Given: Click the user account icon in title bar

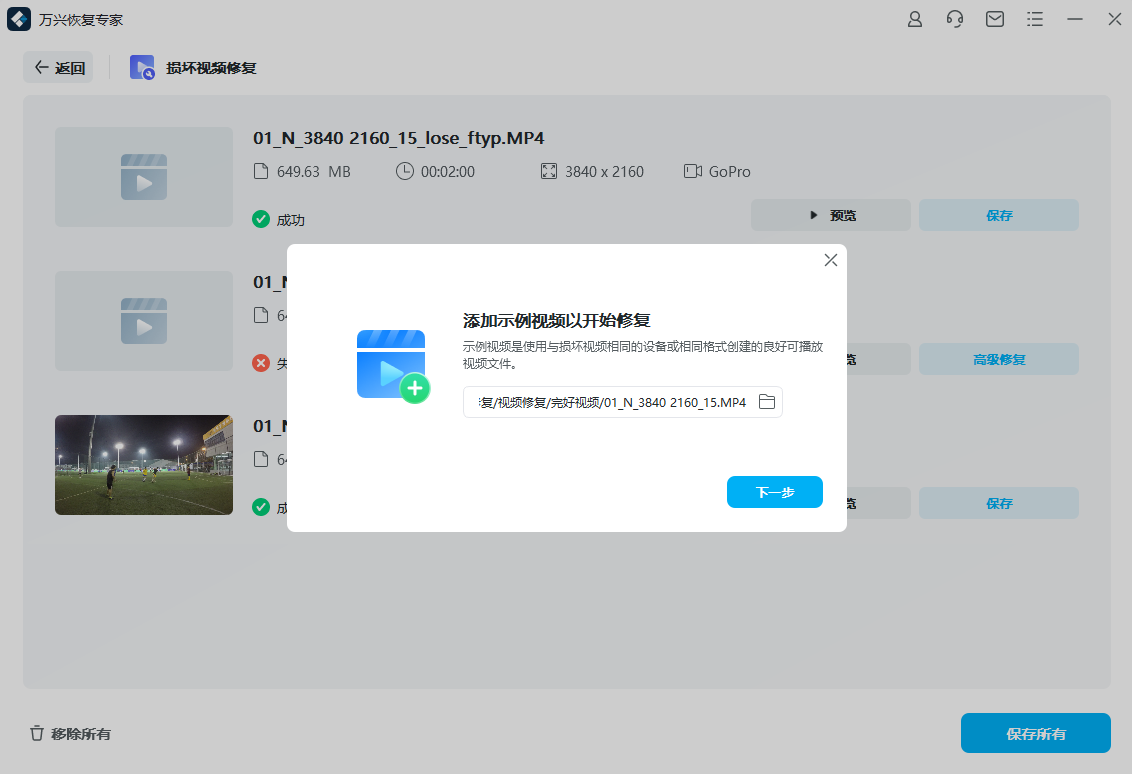Looking at the screenshot, I should pos(914,19).
